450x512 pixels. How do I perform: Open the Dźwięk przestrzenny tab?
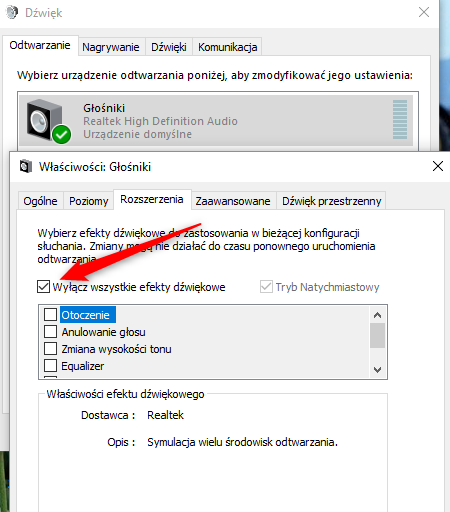coord(332,201)
